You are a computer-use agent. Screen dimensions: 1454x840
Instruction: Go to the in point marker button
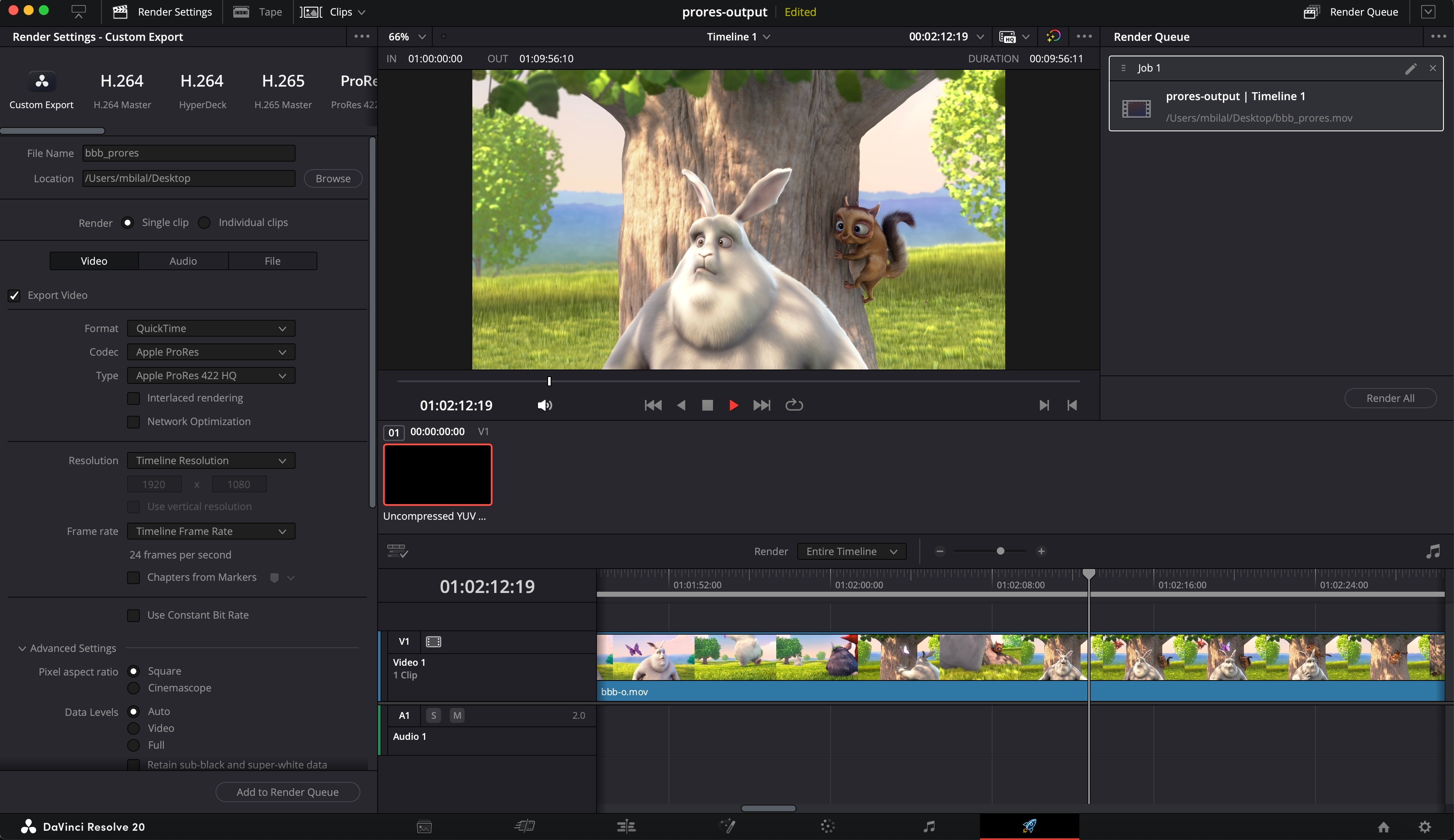(x=1072, y=405)
